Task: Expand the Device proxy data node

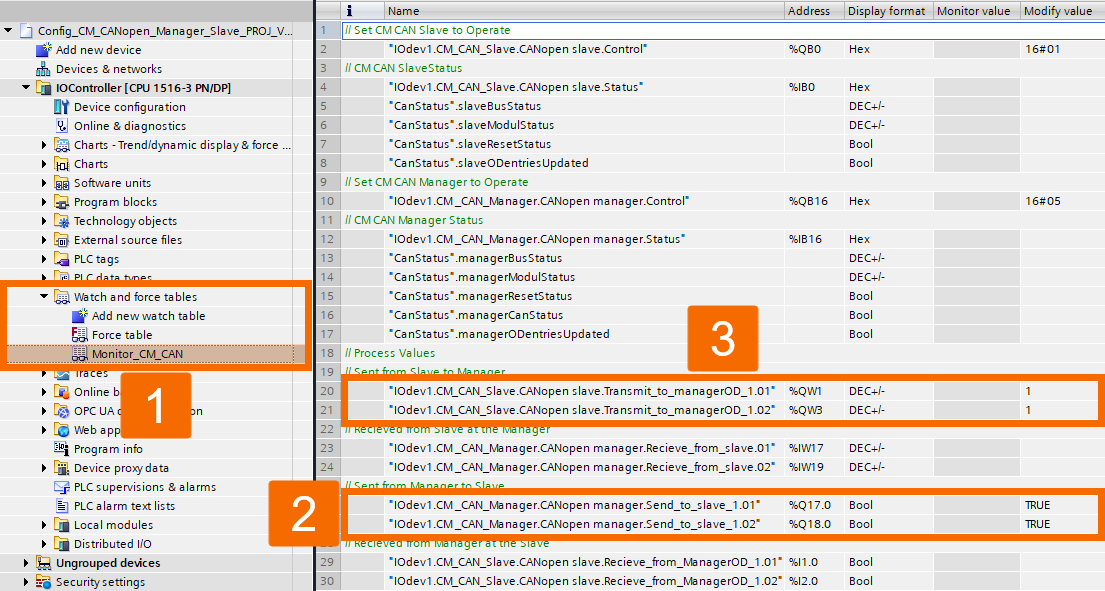Action: click(x=44, y=468)
